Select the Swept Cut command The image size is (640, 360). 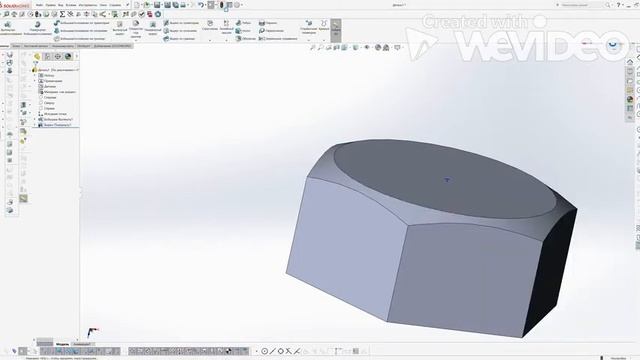[x=181, y=23]
